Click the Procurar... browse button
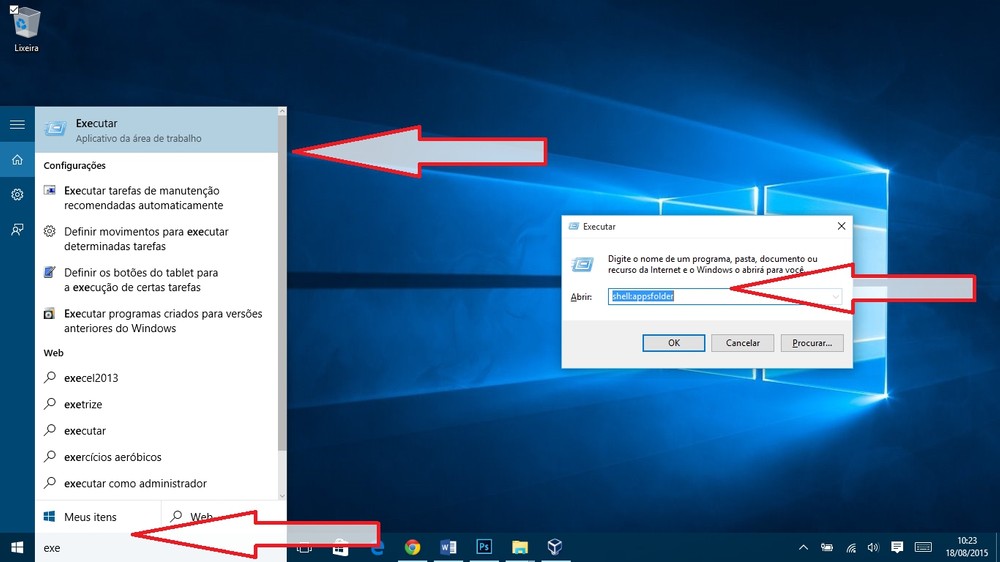 (813, 342)
